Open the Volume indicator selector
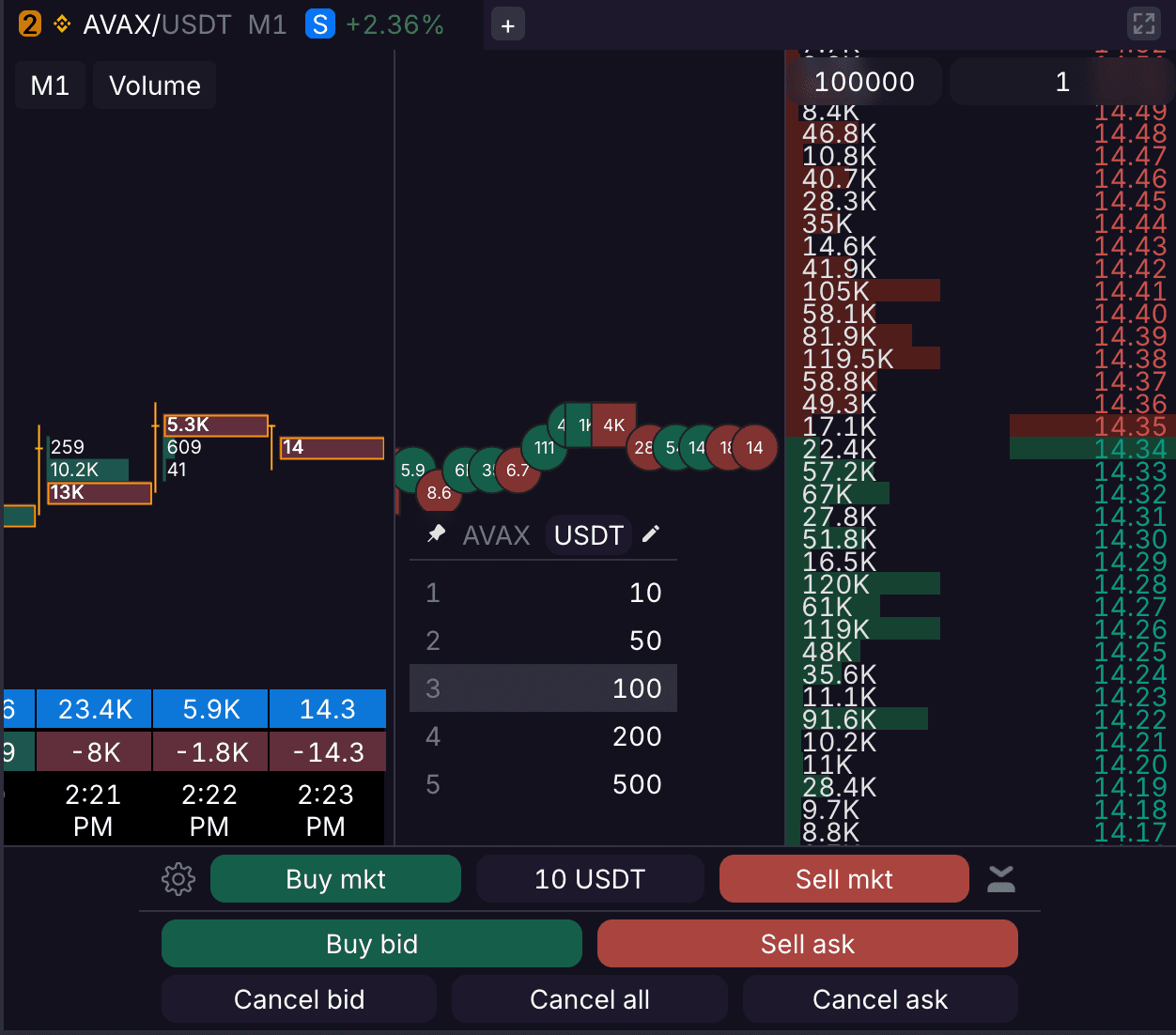The image size is (1176, 1035). 154,85
